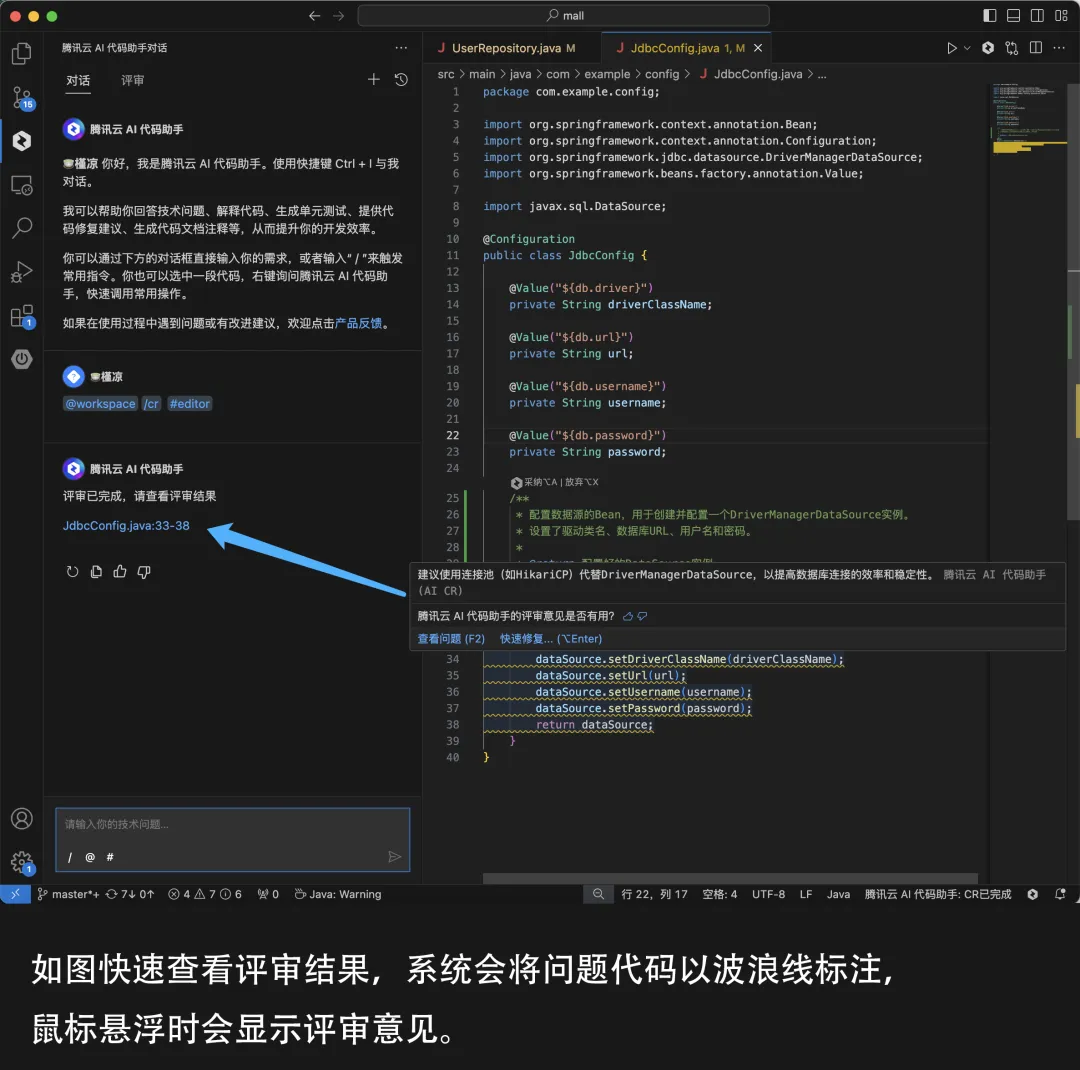Click AI assistant icon in editor toolbar
The image size is (1080, 1070).
coord(988,48)
